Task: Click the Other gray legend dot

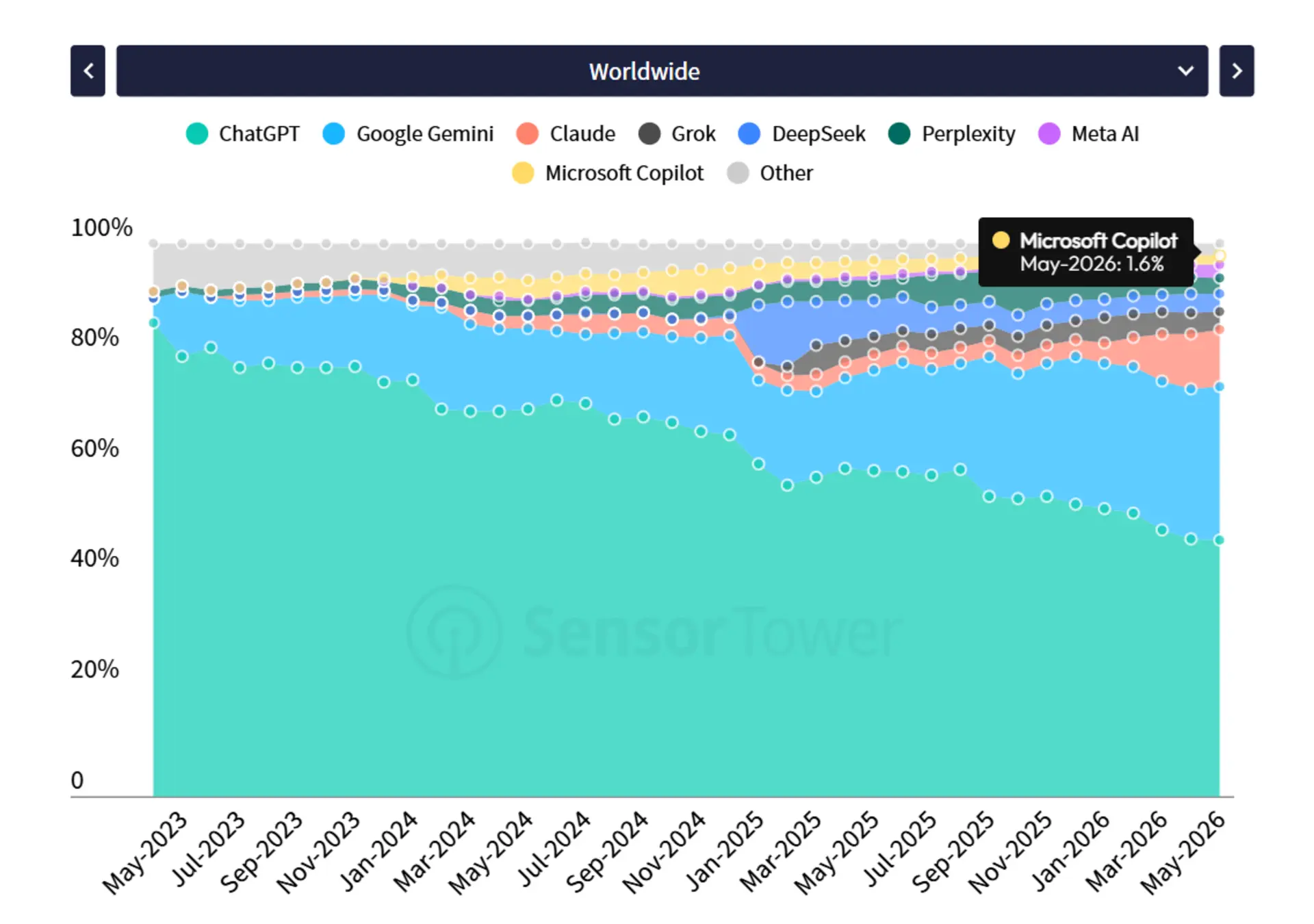Action: click(x=738, y=173)
